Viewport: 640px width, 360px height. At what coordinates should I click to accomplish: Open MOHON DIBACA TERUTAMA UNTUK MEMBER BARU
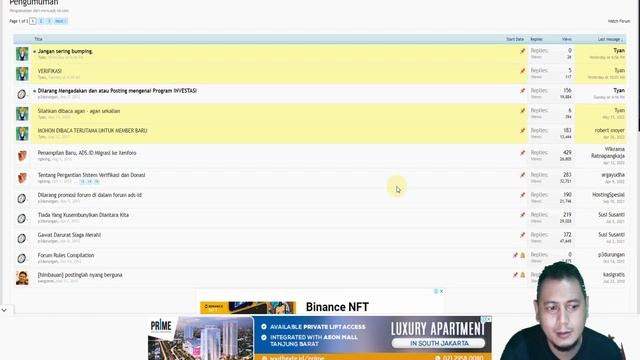(x=92, y=131)
